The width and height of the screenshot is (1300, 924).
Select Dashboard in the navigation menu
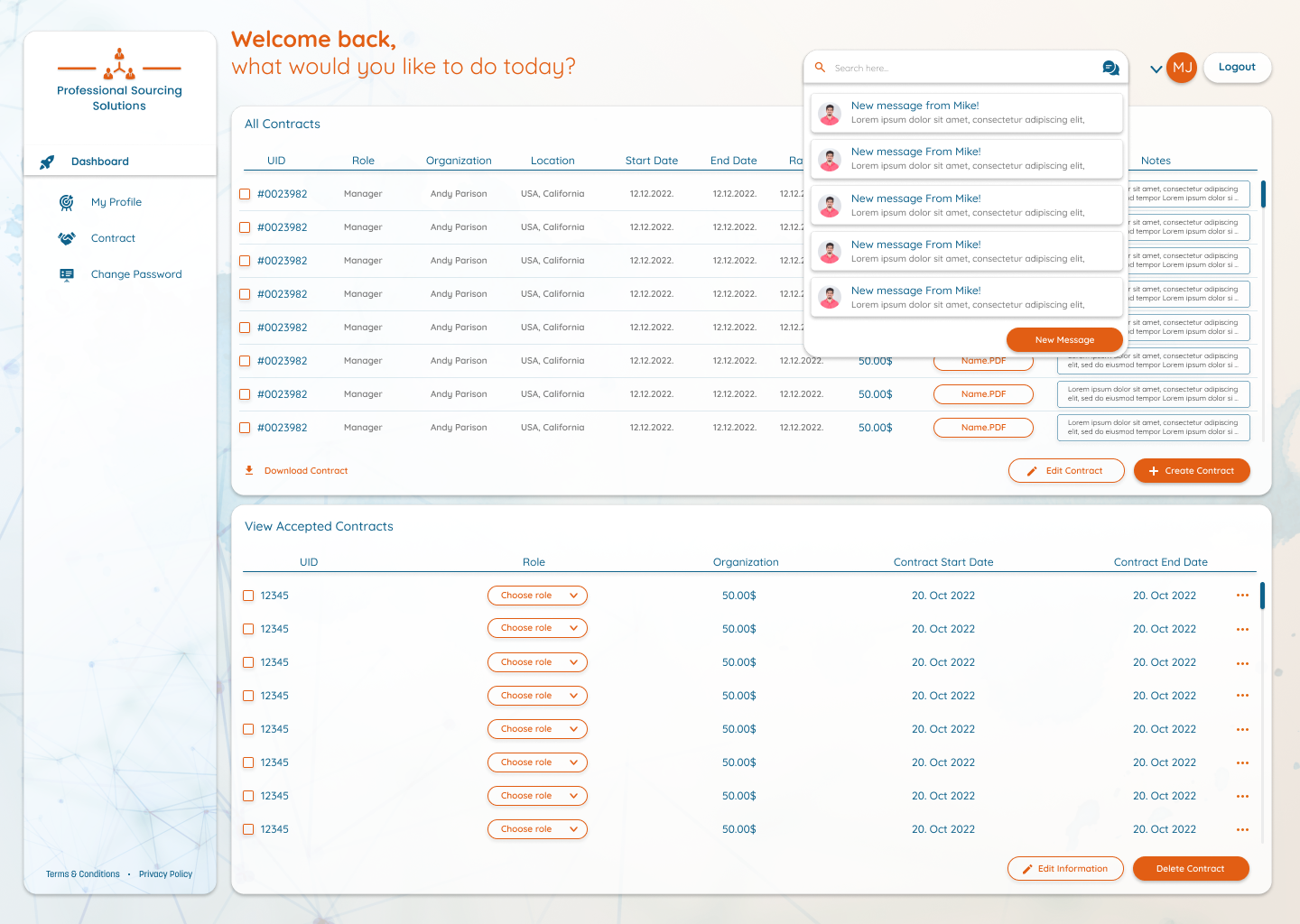(100, 162)
